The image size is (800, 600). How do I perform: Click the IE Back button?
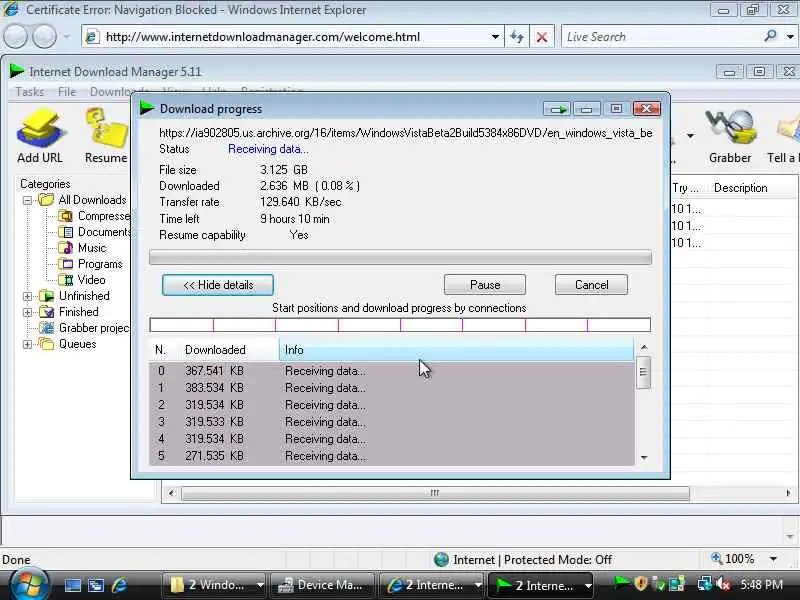coord(16,37)
